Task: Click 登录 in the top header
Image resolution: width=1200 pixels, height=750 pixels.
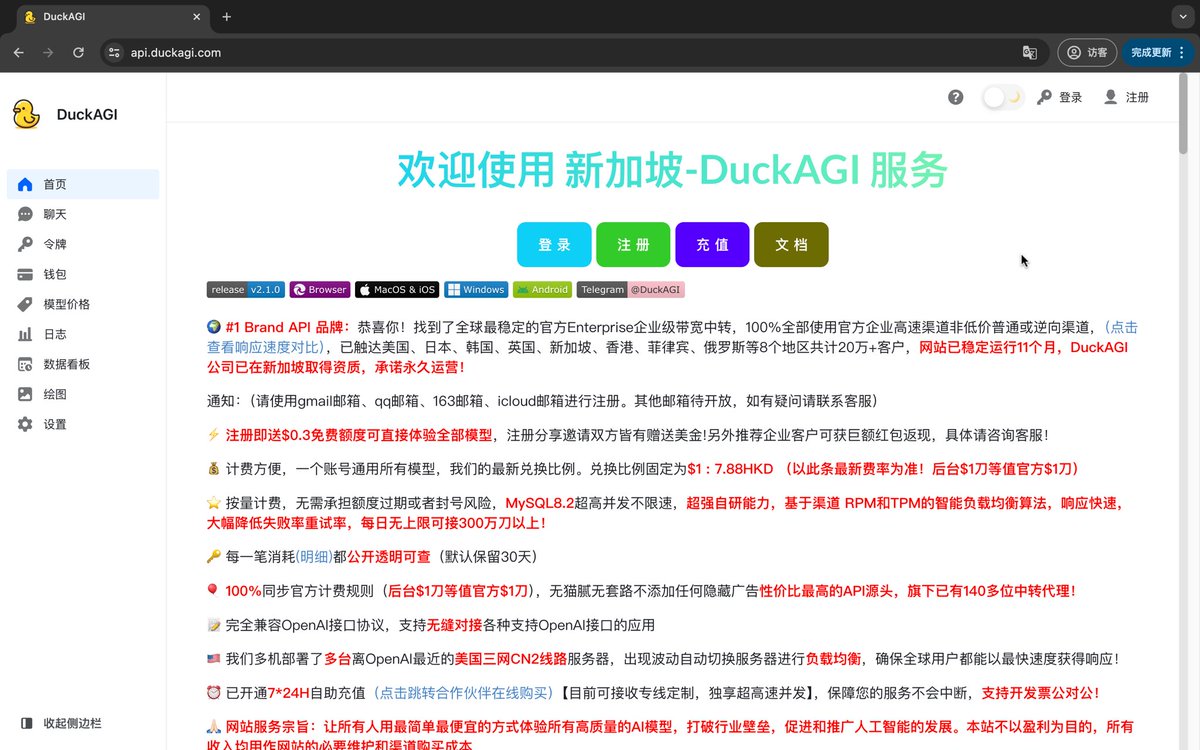Action: click(1060, 97)
